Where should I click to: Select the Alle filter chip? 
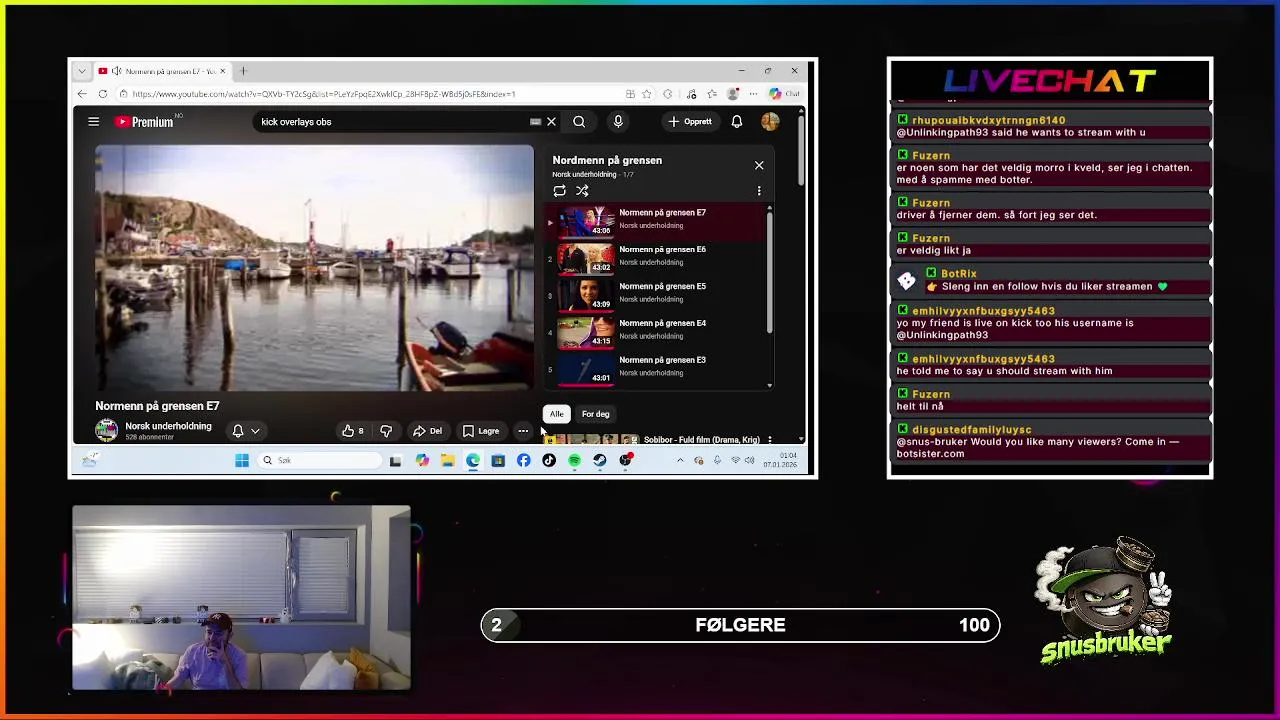pyautogui.click(x=557, y=414)
